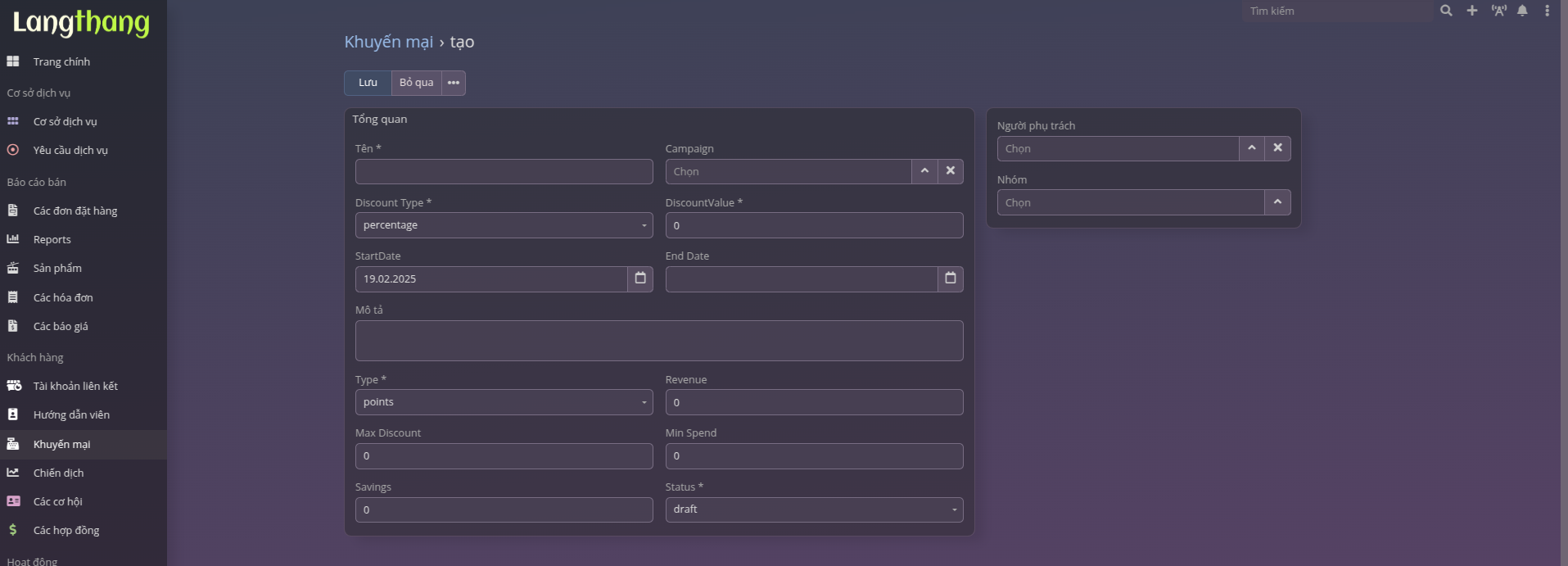Image resolution: width=1568 pixels, height=566 pixels.
Task: Expand the Nhóm selection arrow
Action: coord(1277,202)
